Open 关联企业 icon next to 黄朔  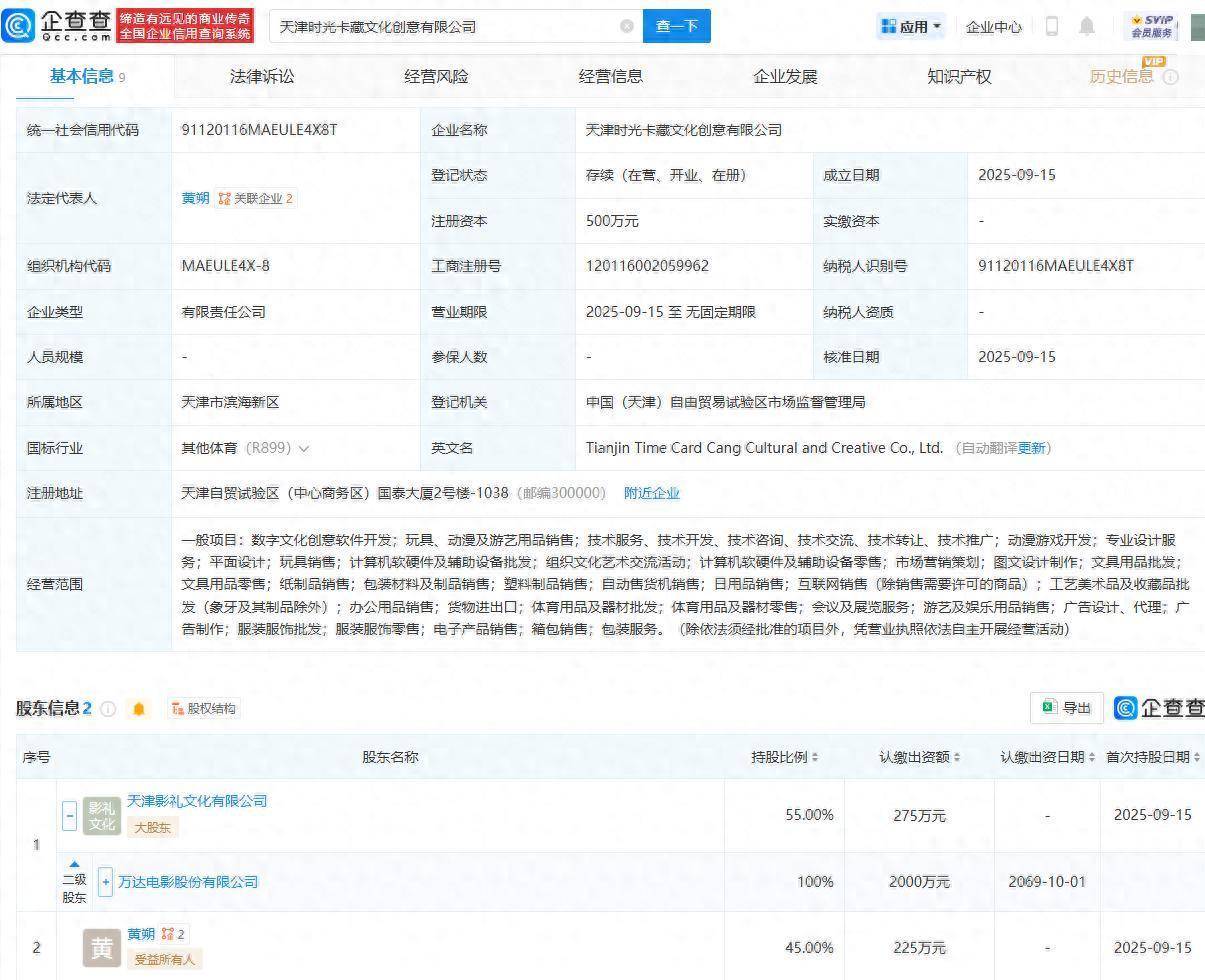[x=223, y=198]
